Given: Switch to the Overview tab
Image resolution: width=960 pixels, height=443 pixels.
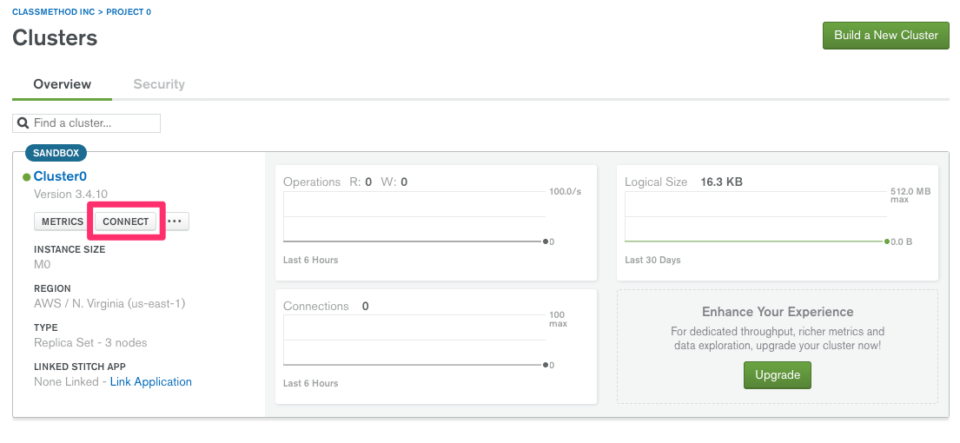Looking at the screenshot, I should 62,84.
